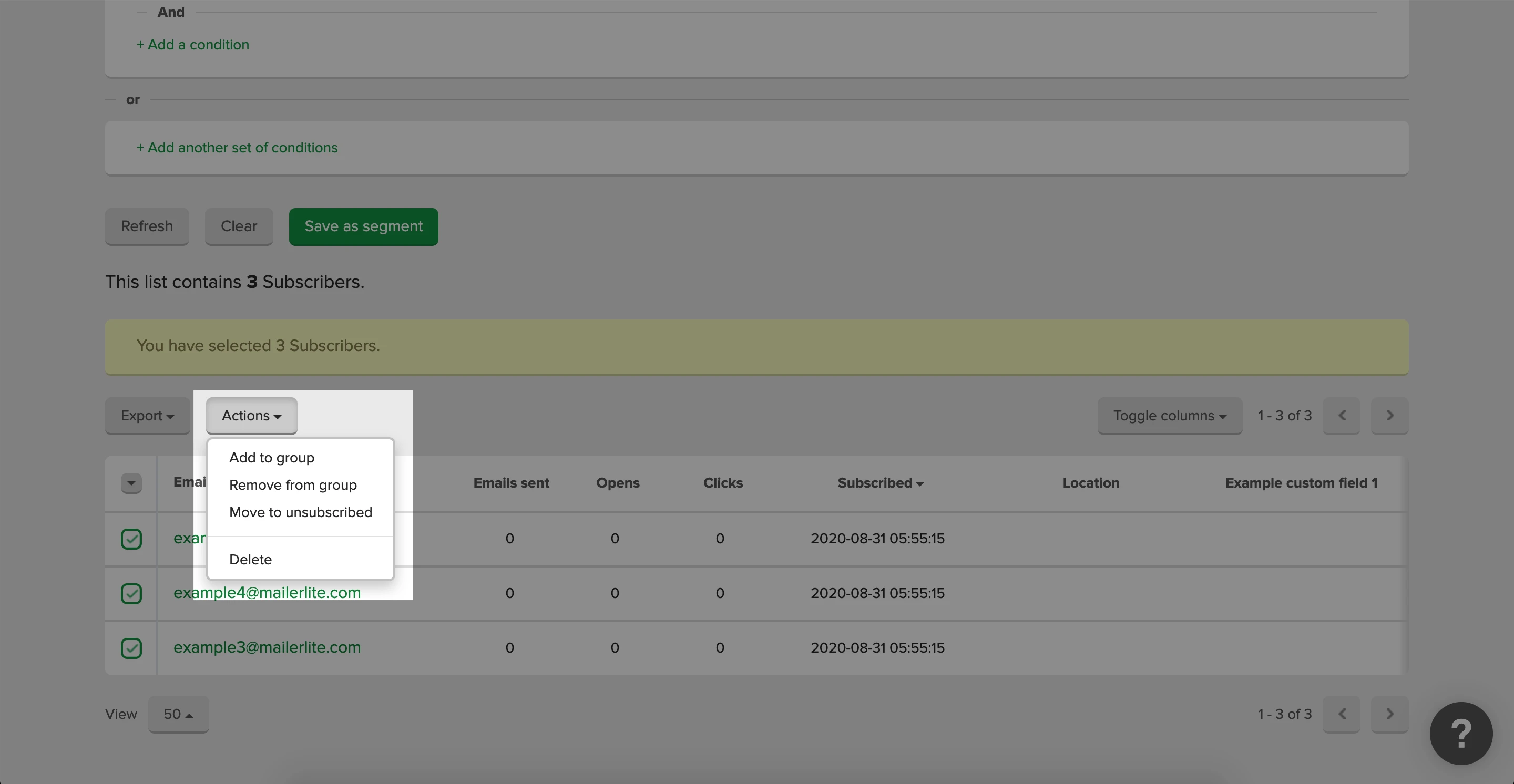Choose Delete in the Actions menu

click(250, 559)
